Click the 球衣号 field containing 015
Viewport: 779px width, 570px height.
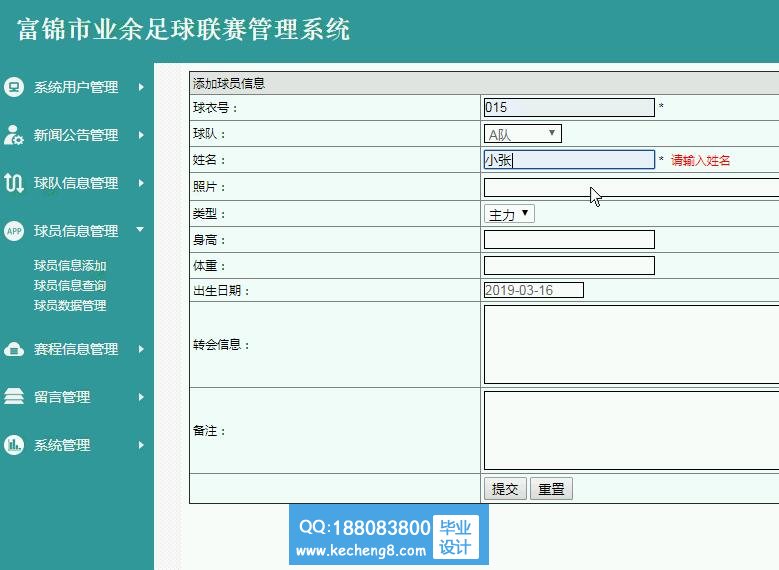coord(569,107)
